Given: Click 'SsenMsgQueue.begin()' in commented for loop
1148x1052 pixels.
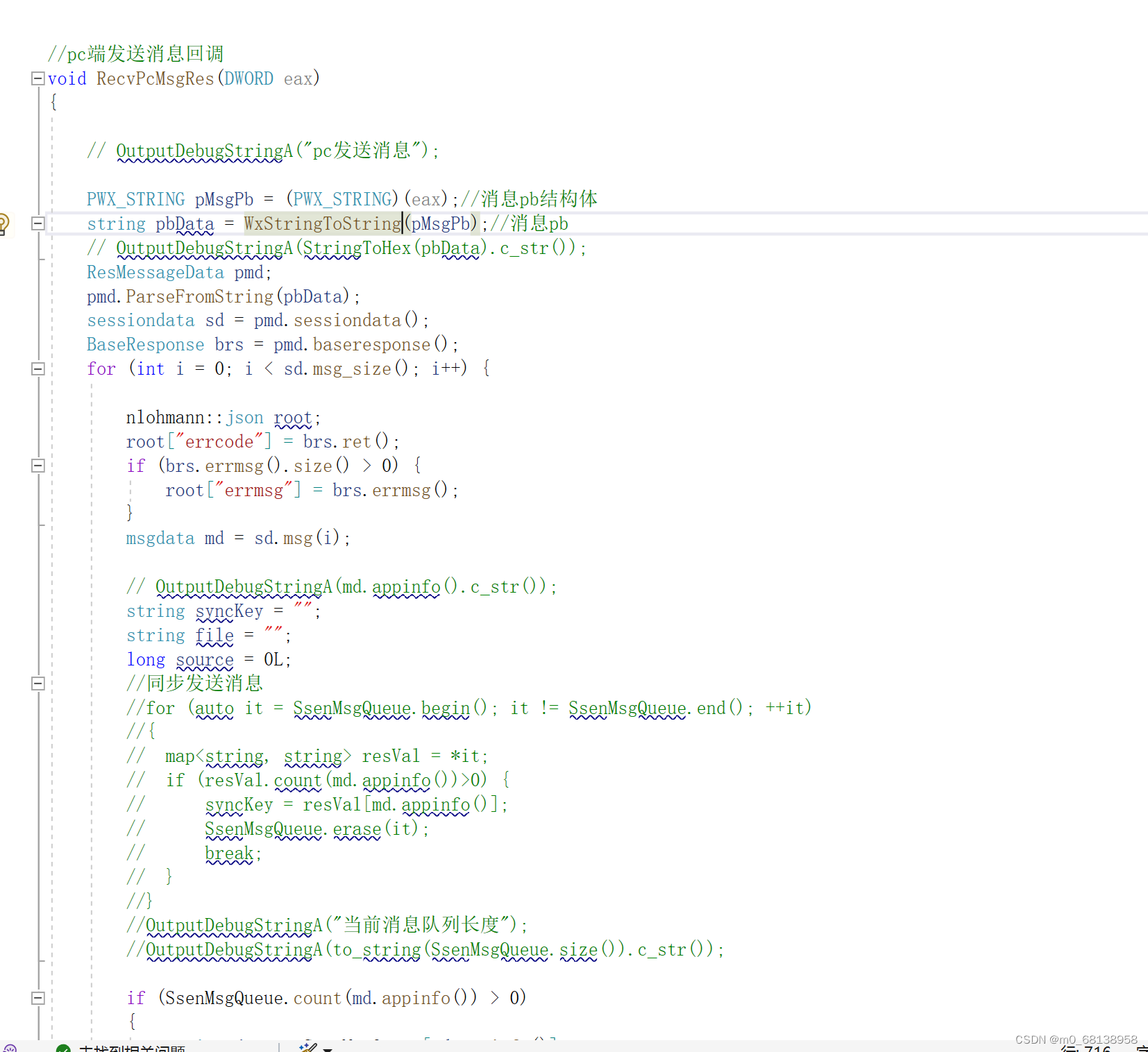Looking at the screenshot, I should (391, 708).
